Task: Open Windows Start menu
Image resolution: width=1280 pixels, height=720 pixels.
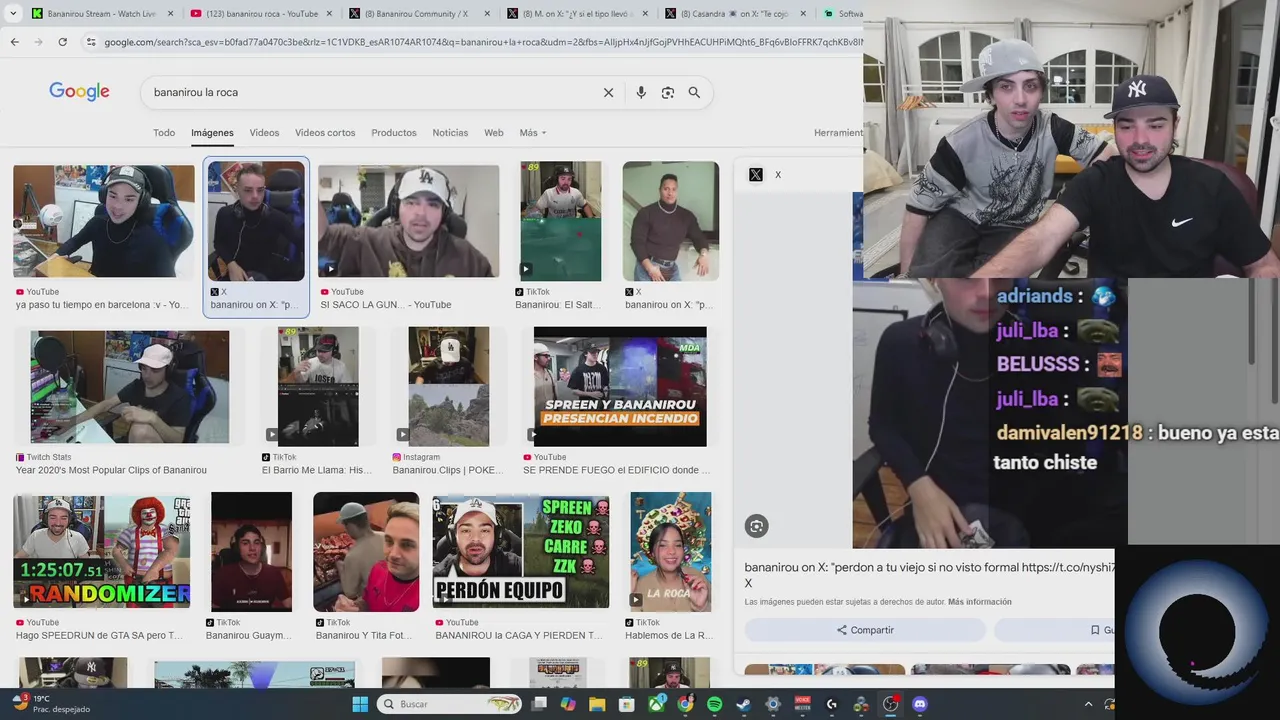Action: (x=360, y=704)
